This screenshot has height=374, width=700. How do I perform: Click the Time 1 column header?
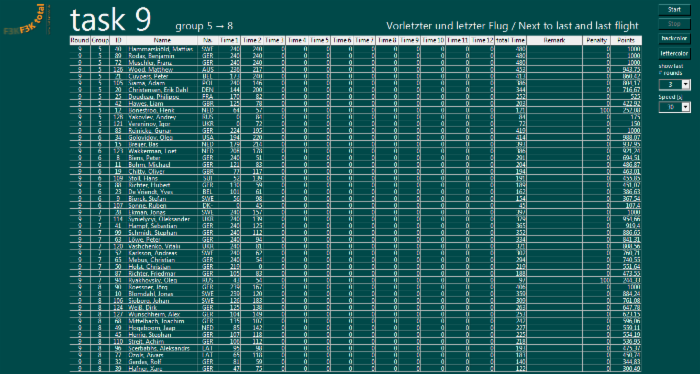pos(229,40)
